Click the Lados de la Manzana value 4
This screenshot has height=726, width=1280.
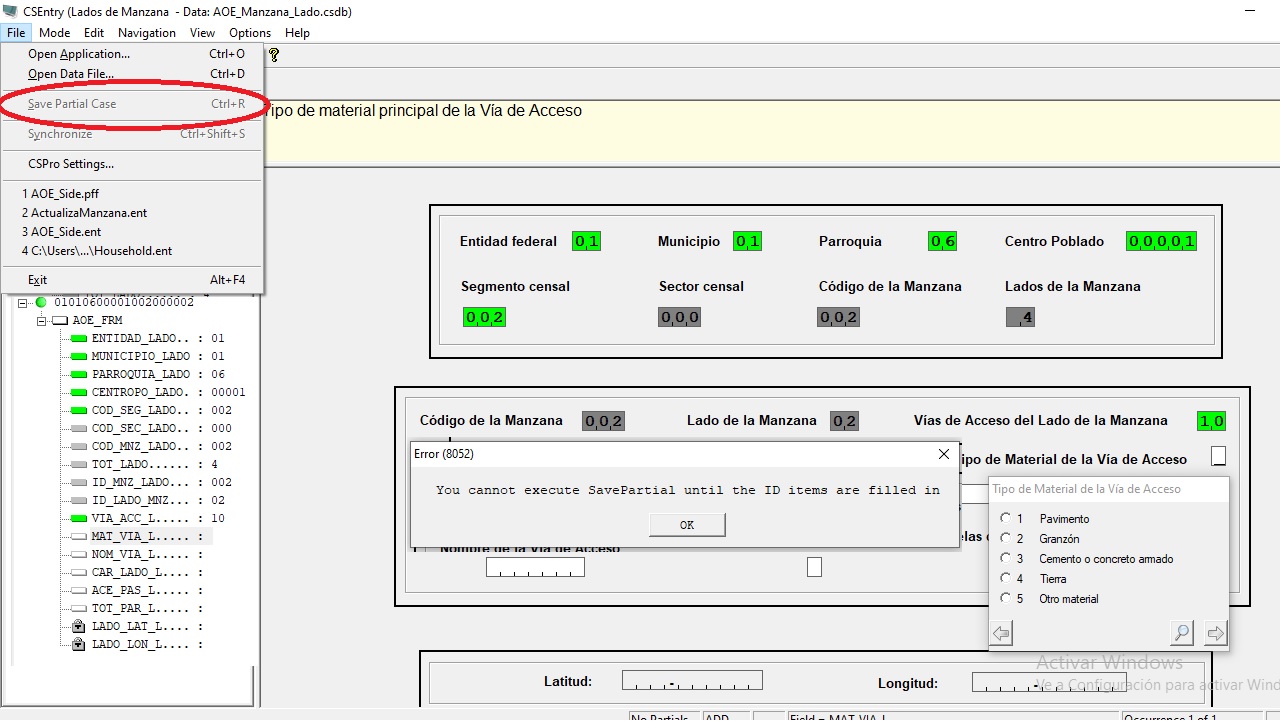[x=1020, y=317]
